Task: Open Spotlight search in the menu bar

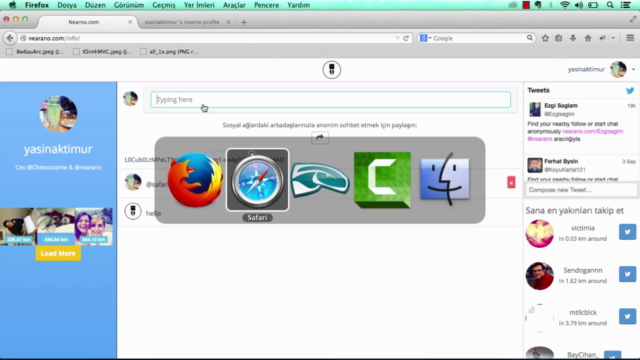Action: pyautogui.click(x=610, y=5)
